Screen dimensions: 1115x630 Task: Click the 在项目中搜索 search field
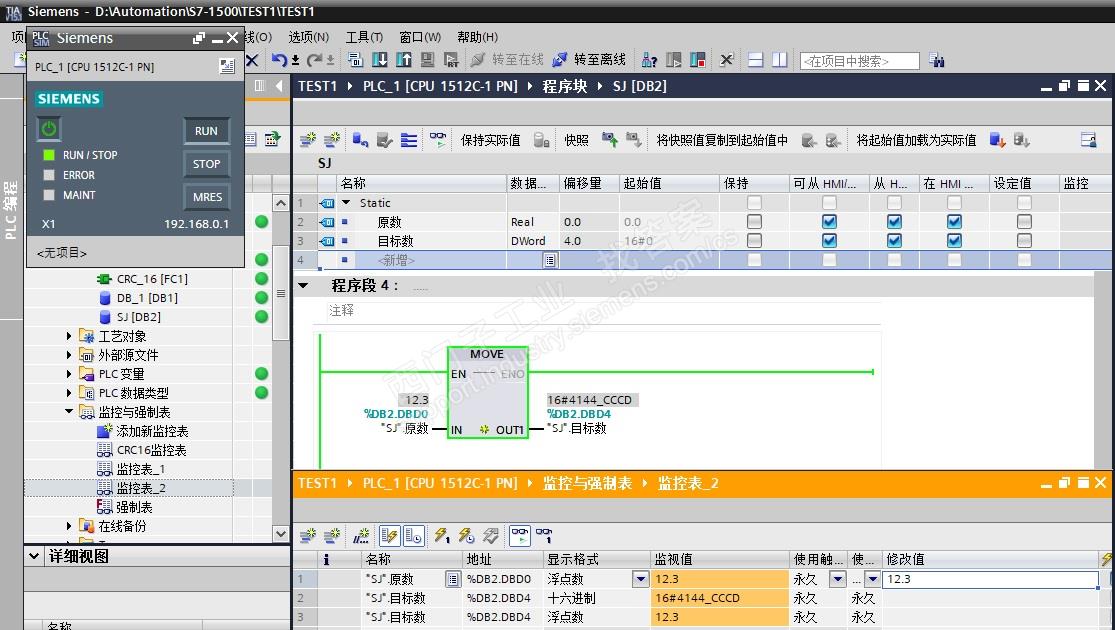click(860, 61)
